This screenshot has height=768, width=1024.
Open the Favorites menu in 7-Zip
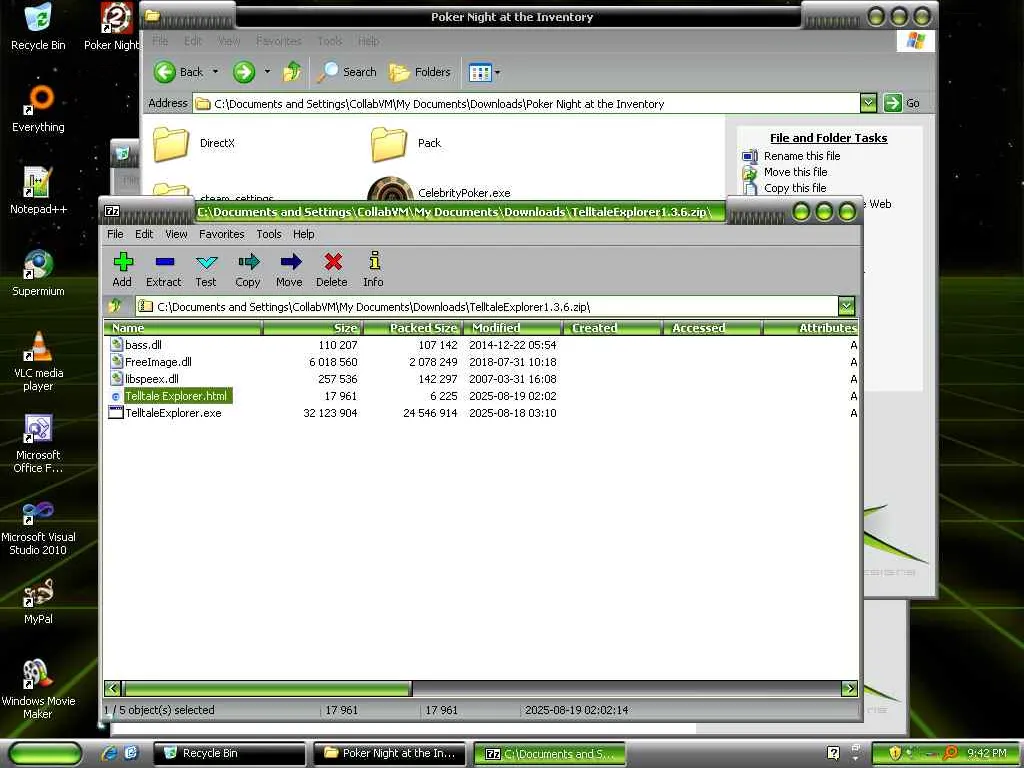tap(221, 234)
